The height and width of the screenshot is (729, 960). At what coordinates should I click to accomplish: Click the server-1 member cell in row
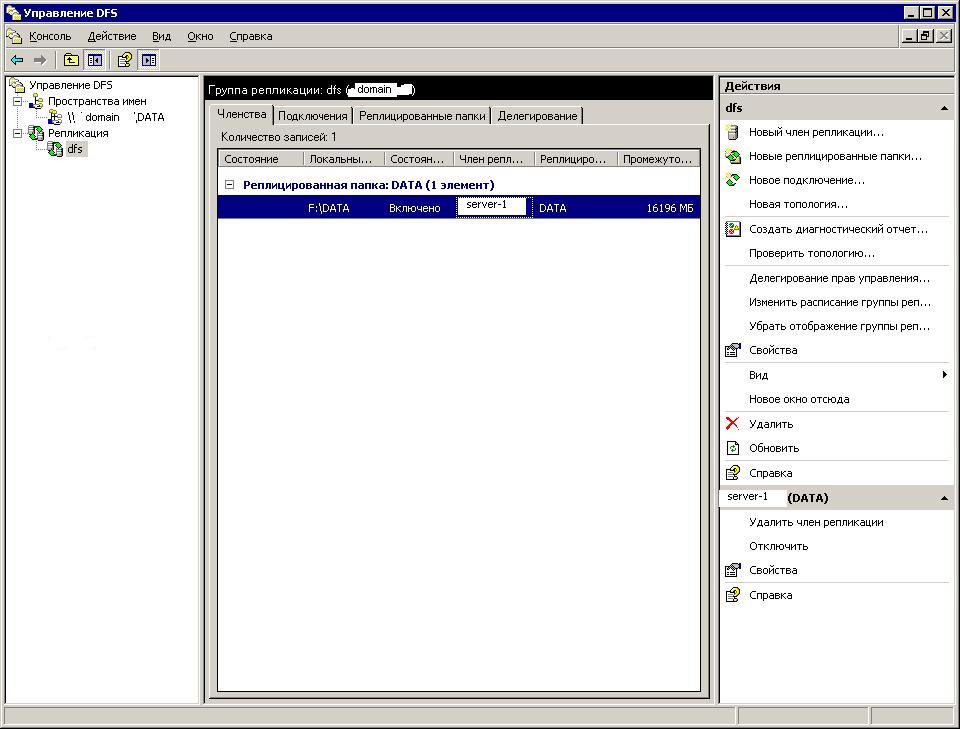(x=493, y=206)
